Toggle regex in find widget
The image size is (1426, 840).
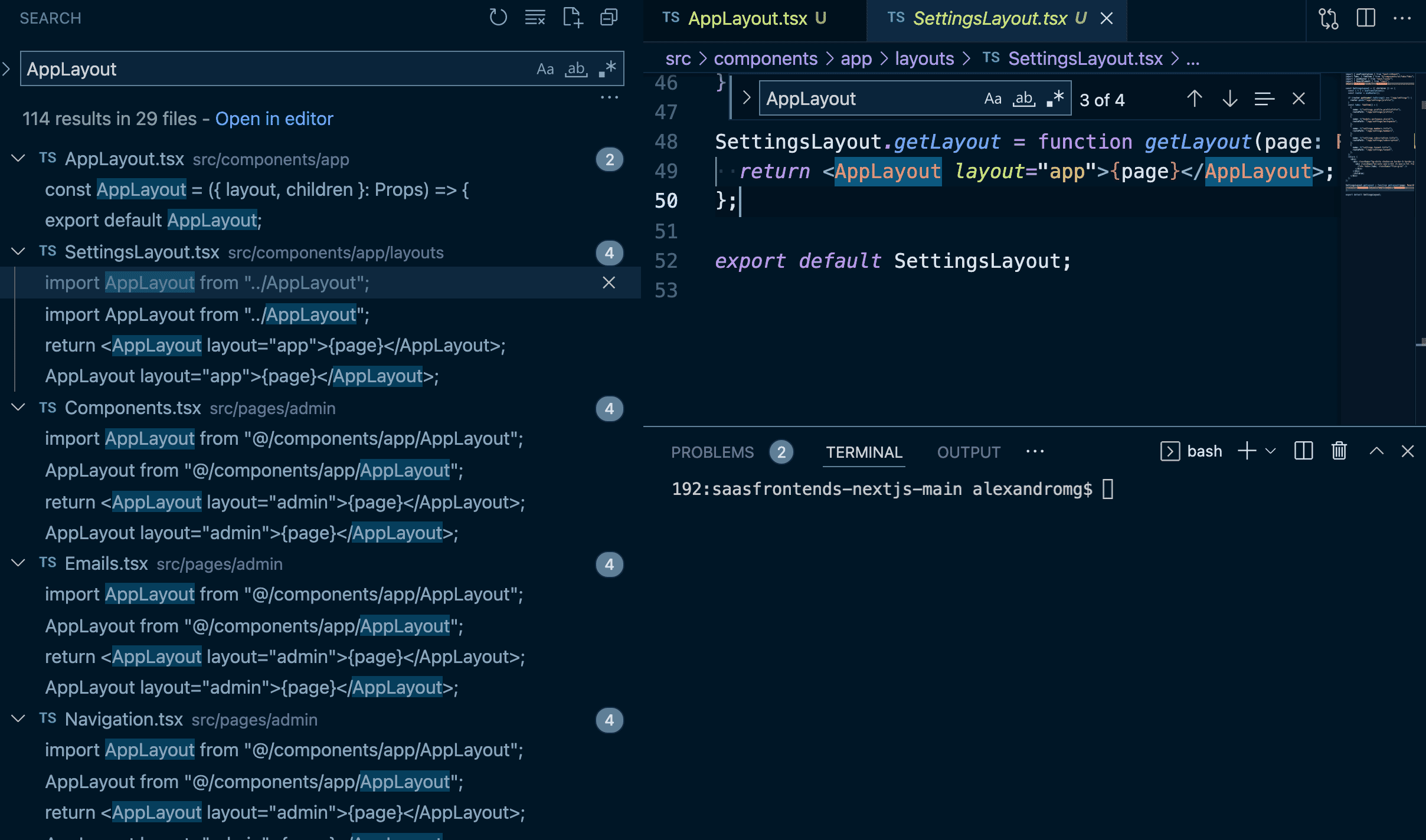(x=1055, y=99)
